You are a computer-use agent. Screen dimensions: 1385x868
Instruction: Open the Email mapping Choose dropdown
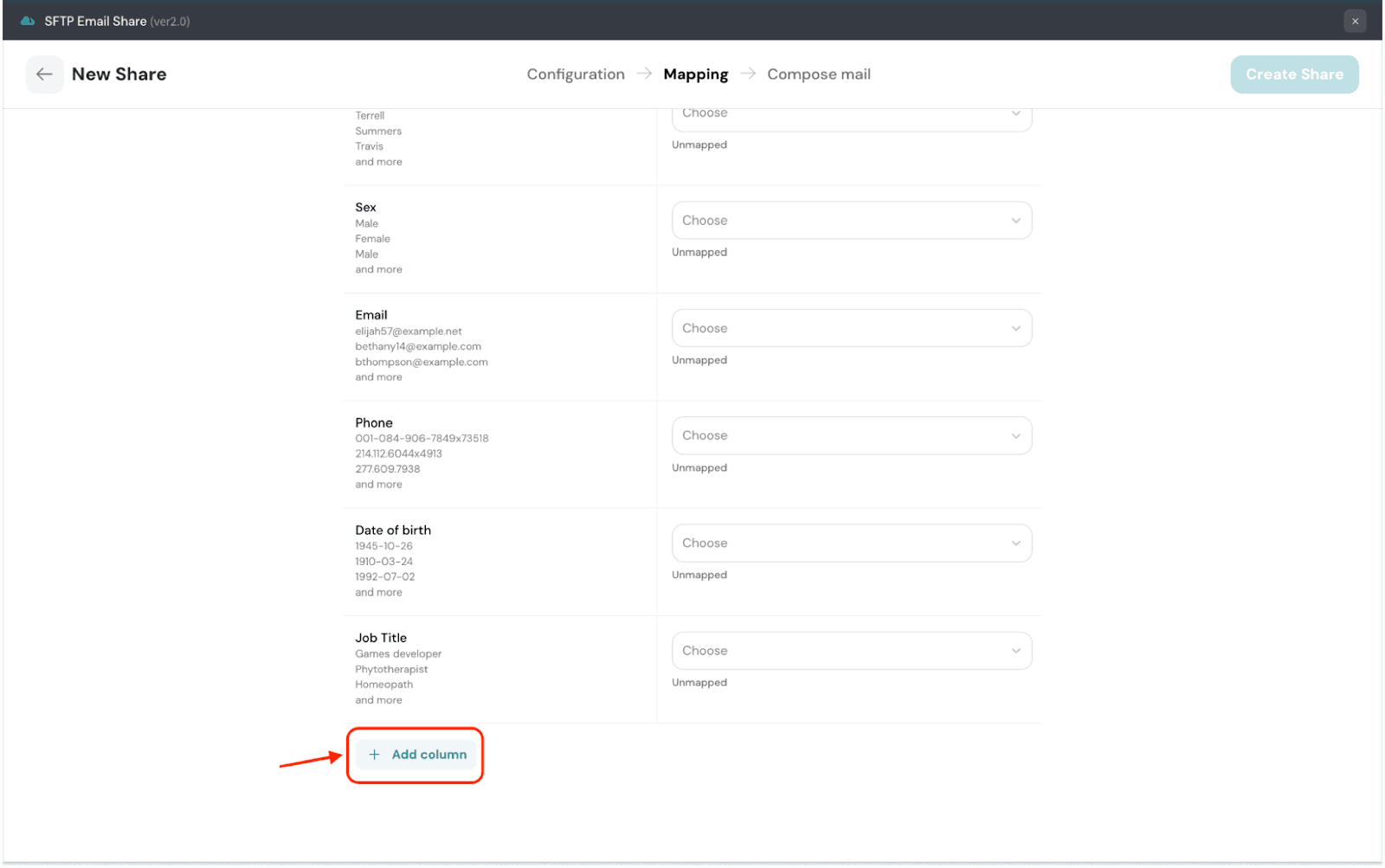[840, 329]
